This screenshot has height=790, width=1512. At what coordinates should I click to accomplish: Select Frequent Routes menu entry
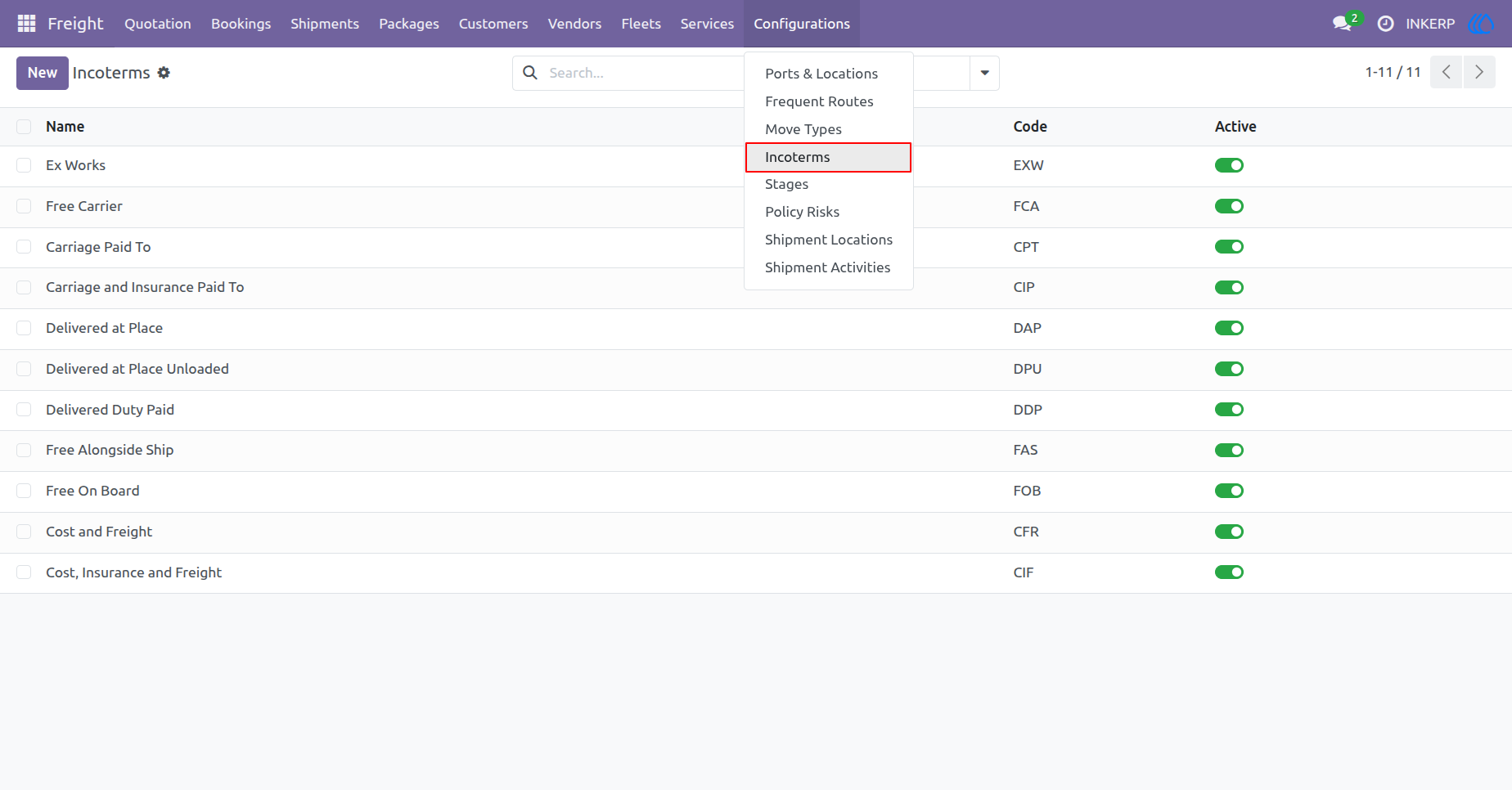tap(828, 101)
